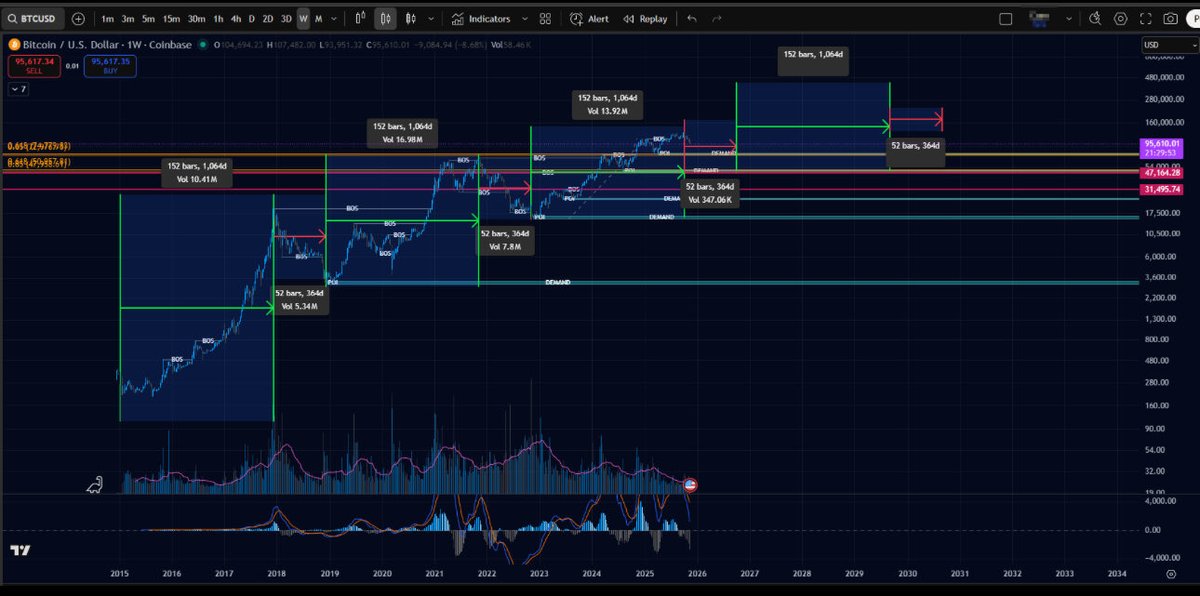Open time axis settings gear icon
Viewport: 1200px width, 596px height.
(1171, 574)
